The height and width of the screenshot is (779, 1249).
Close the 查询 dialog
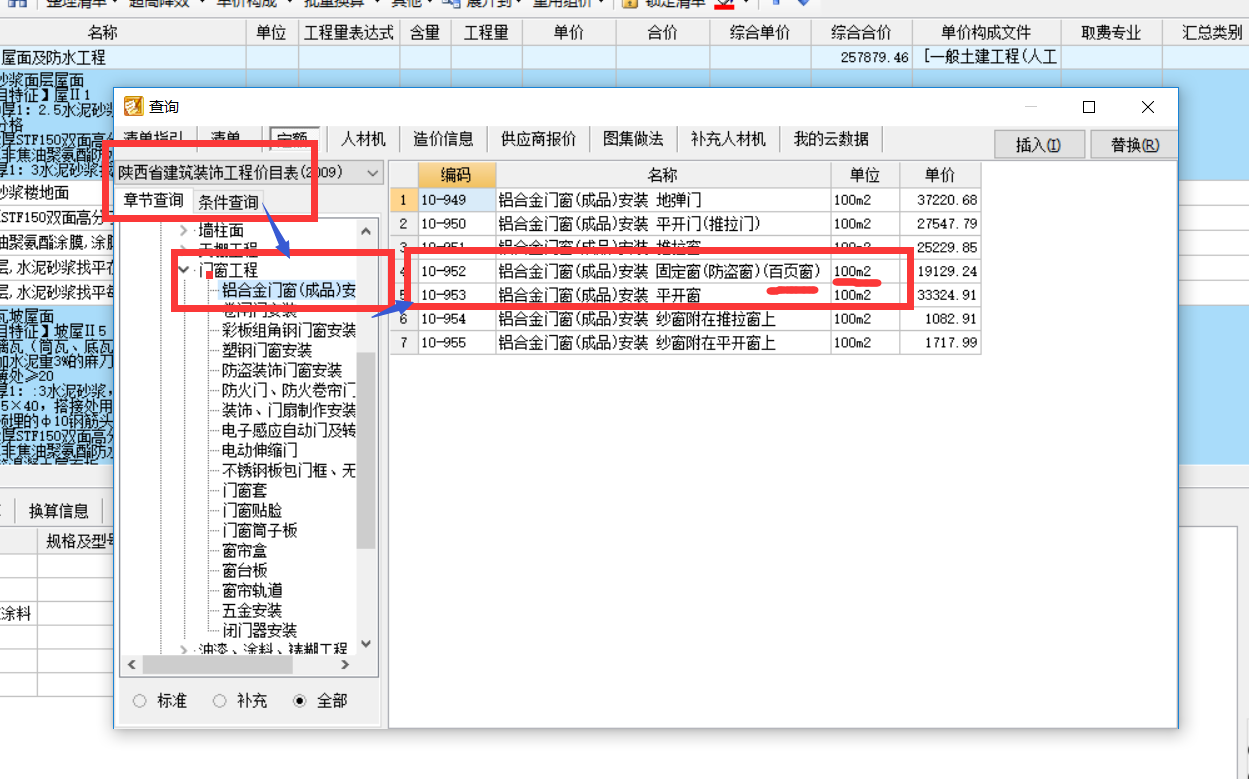(1148, 107)
